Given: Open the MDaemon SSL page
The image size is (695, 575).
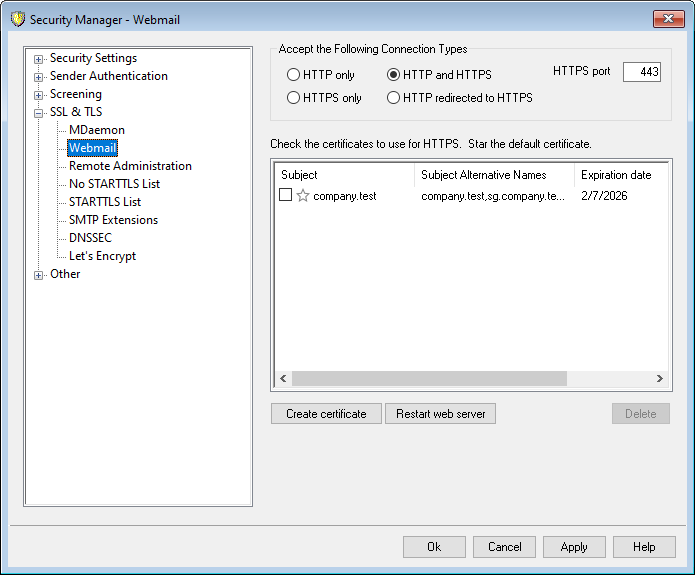Looking at the screenshot, I should point(96,130).
